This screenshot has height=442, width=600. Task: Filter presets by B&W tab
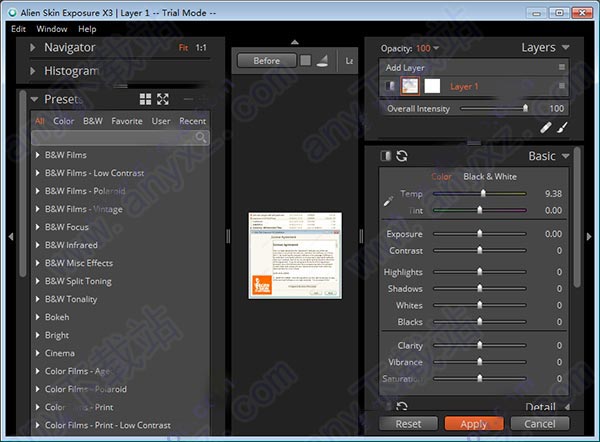(x=93, y=121)
